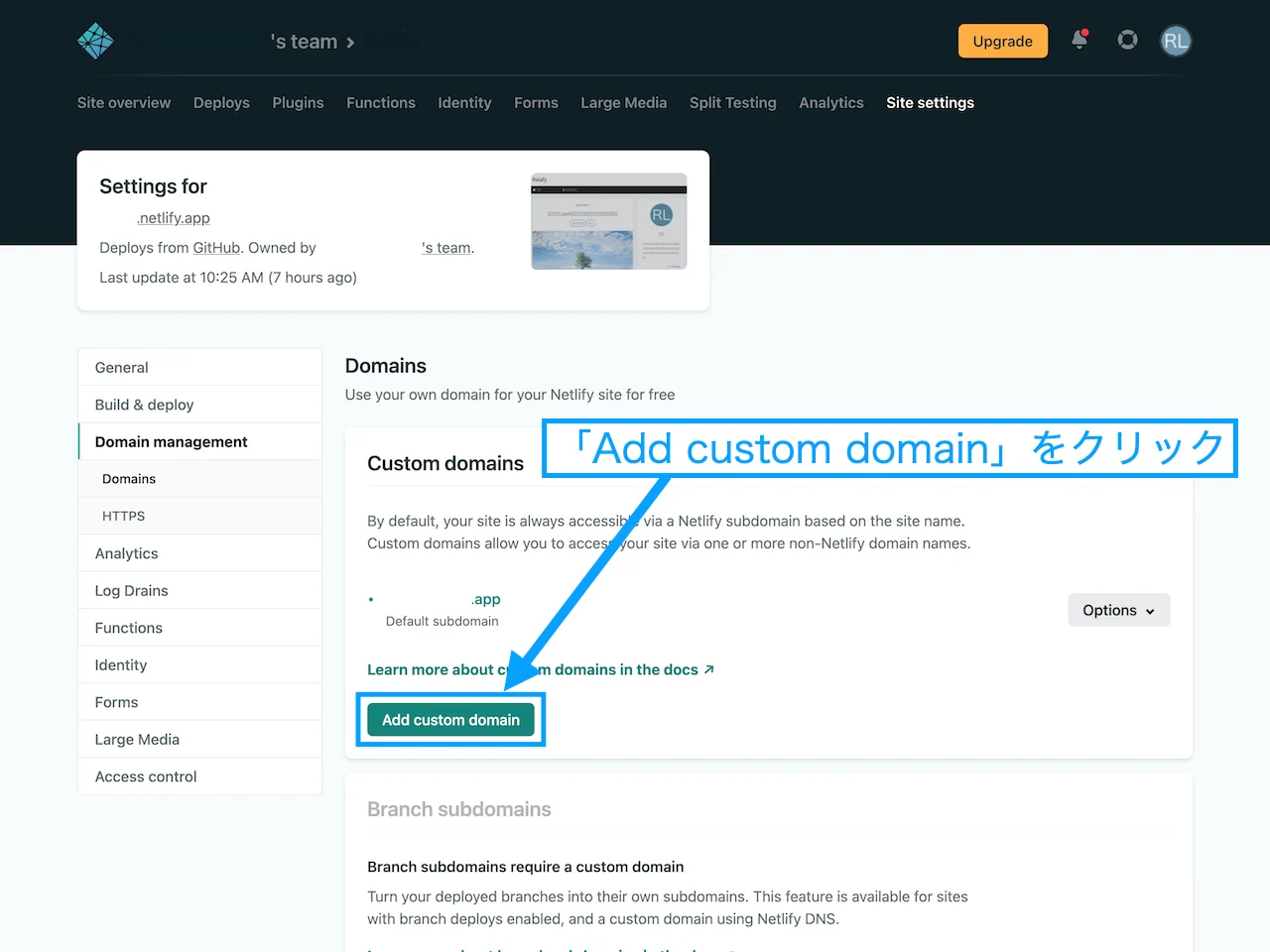1270x952 pixels.
Task: Click the site preview thumbnail image
Action: (x=608, y=220)
